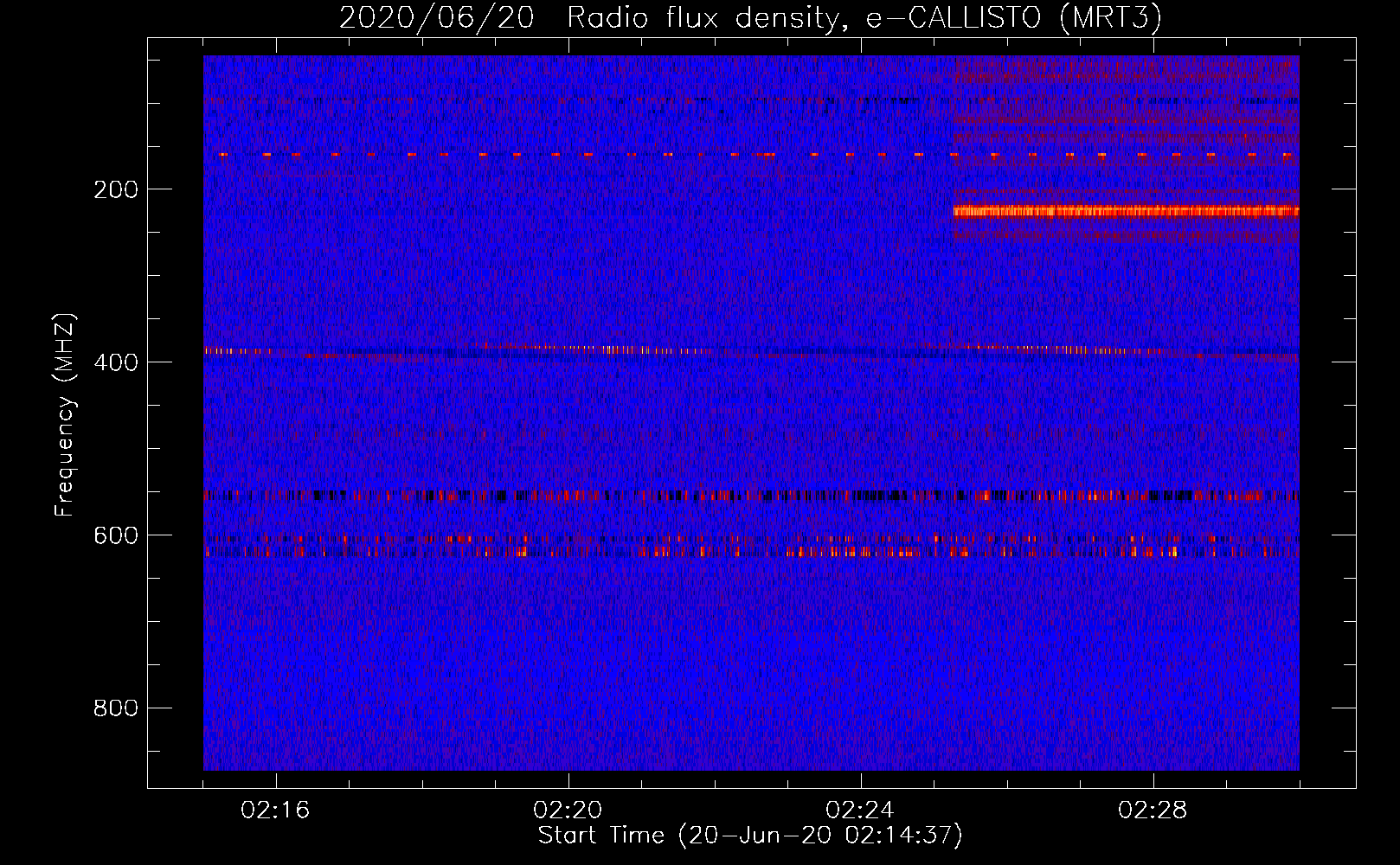Click the 600 frequency tick label

[x=116, y=535]
